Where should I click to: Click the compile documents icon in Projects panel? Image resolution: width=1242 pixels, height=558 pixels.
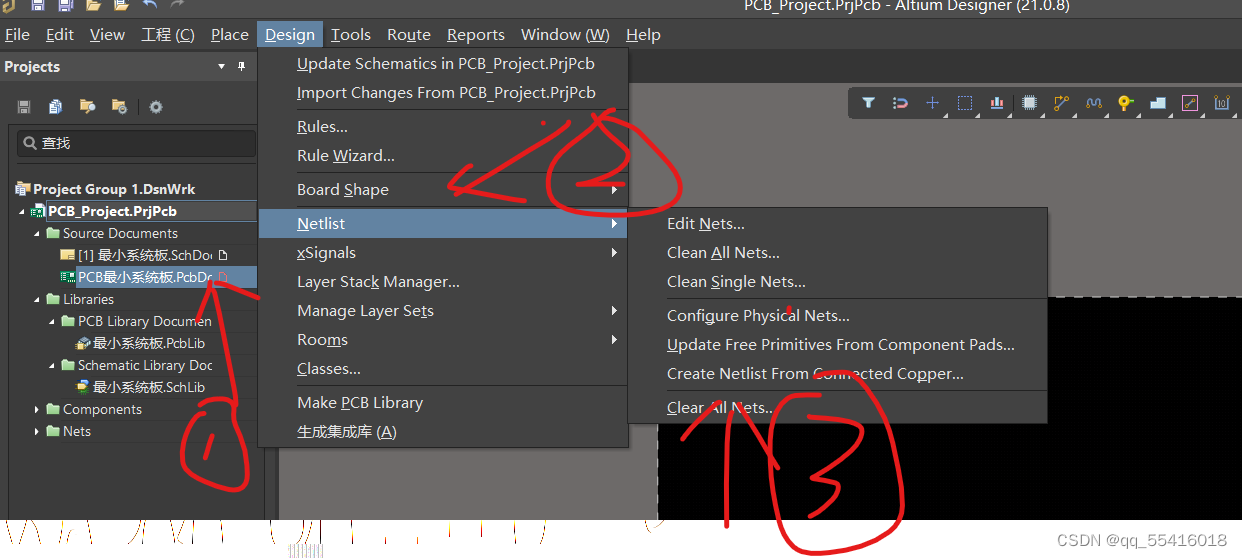56,106
